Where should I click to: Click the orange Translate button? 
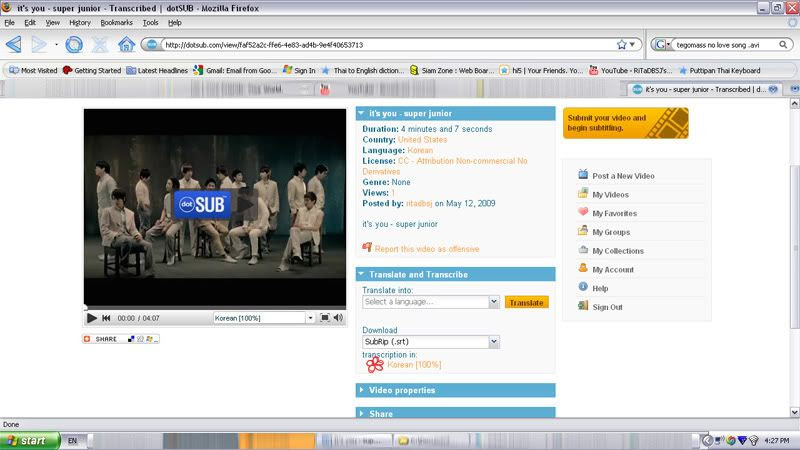pos(527,303)
